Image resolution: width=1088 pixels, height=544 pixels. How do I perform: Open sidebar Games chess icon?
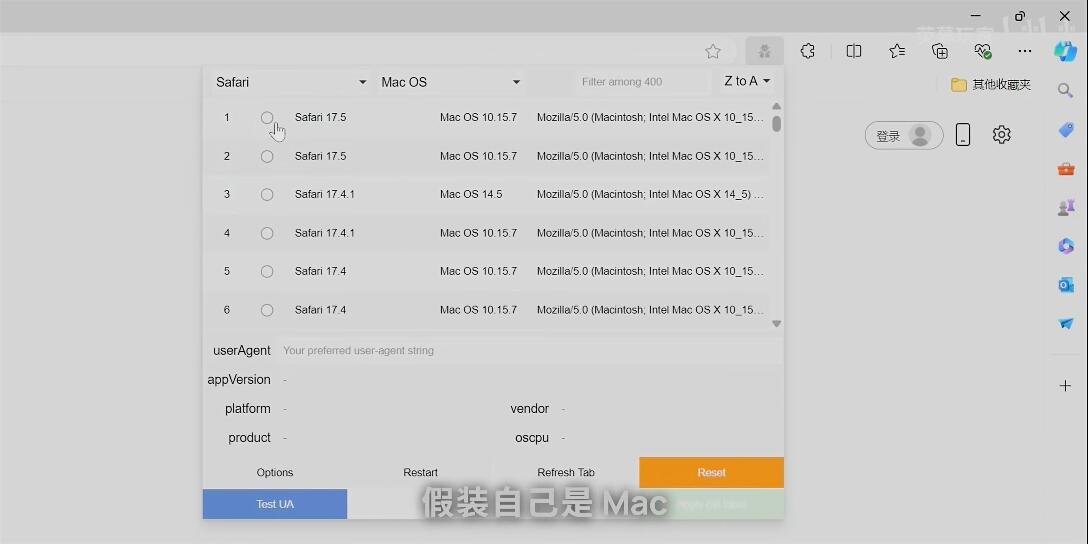coord(1066,207)
